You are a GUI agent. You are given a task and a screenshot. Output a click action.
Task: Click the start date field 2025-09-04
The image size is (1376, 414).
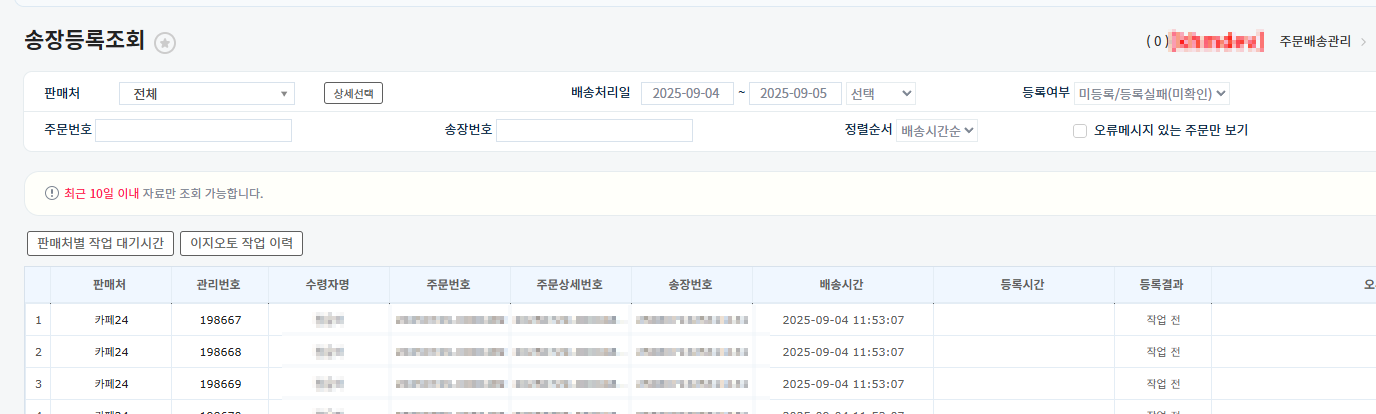coord(687,94)
